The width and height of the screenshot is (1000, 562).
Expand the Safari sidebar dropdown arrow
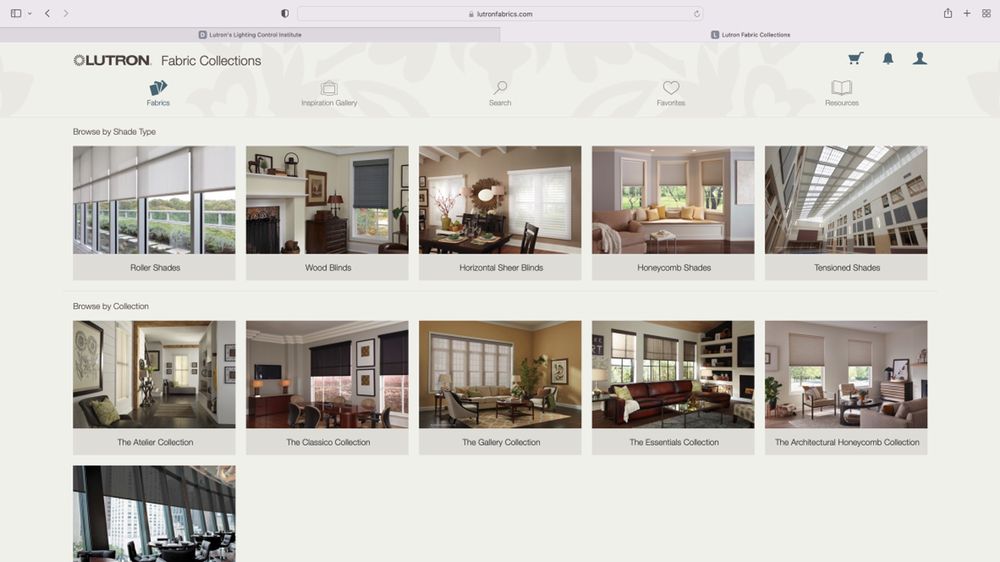coord(30,13)
